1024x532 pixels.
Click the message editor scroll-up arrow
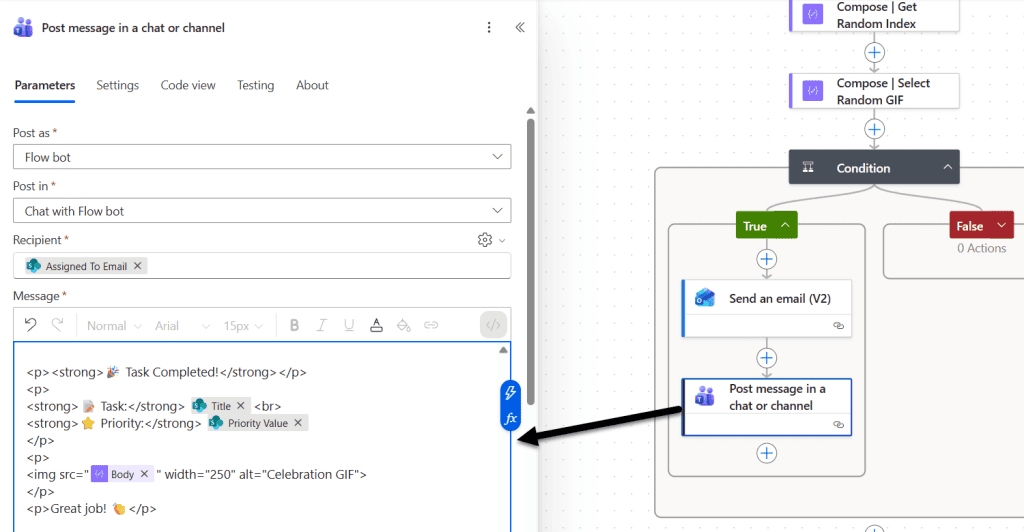pos(503,350)
